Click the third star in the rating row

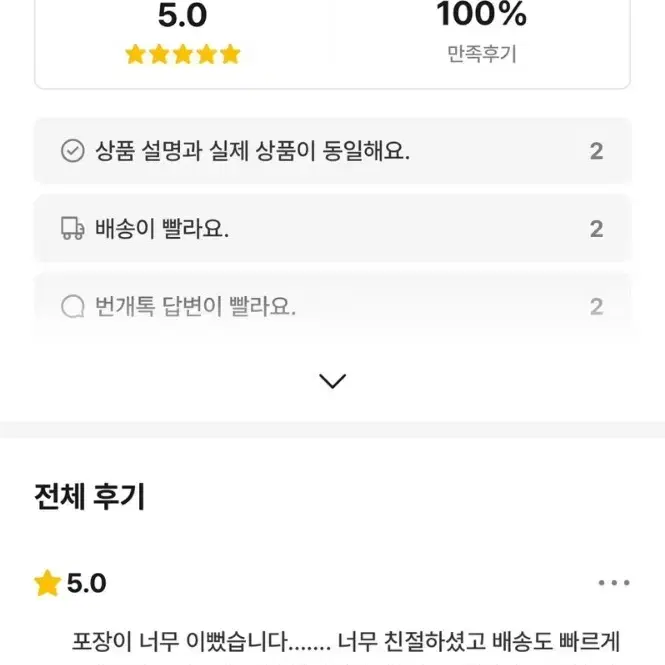coord(183,54)
